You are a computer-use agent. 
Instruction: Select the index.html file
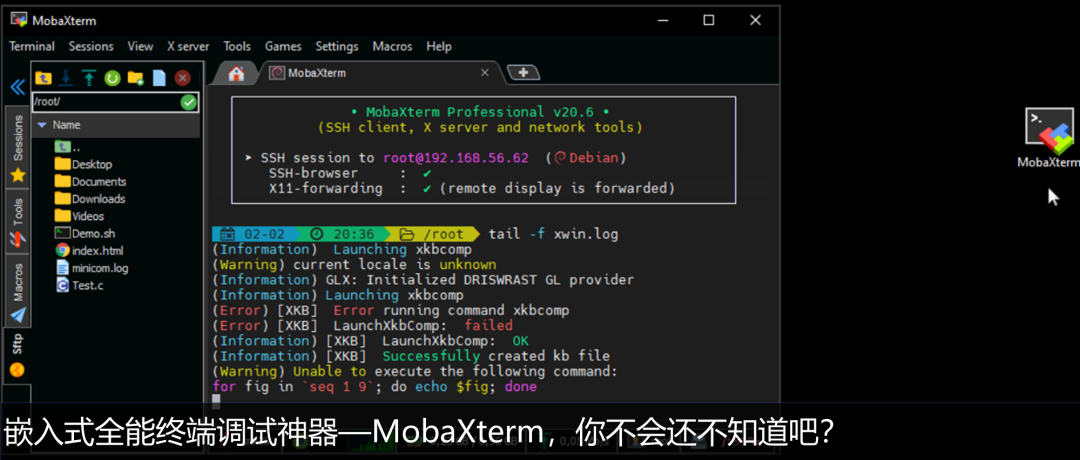89,250
